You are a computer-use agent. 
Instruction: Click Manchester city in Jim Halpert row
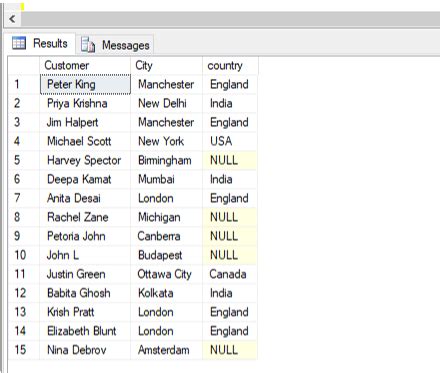coord(166,122)
